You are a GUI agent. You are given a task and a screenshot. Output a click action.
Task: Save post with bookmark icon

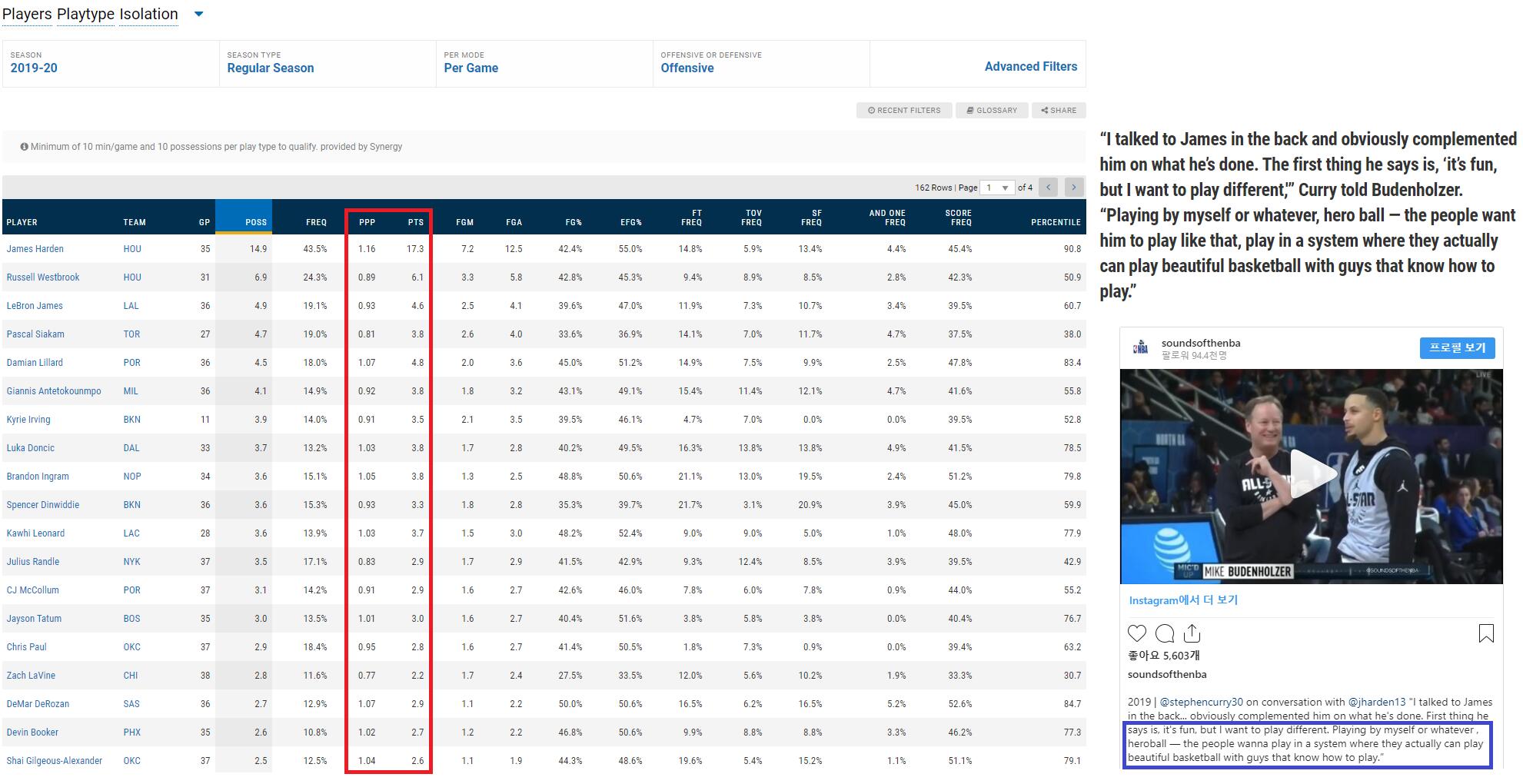(1486, 633)
